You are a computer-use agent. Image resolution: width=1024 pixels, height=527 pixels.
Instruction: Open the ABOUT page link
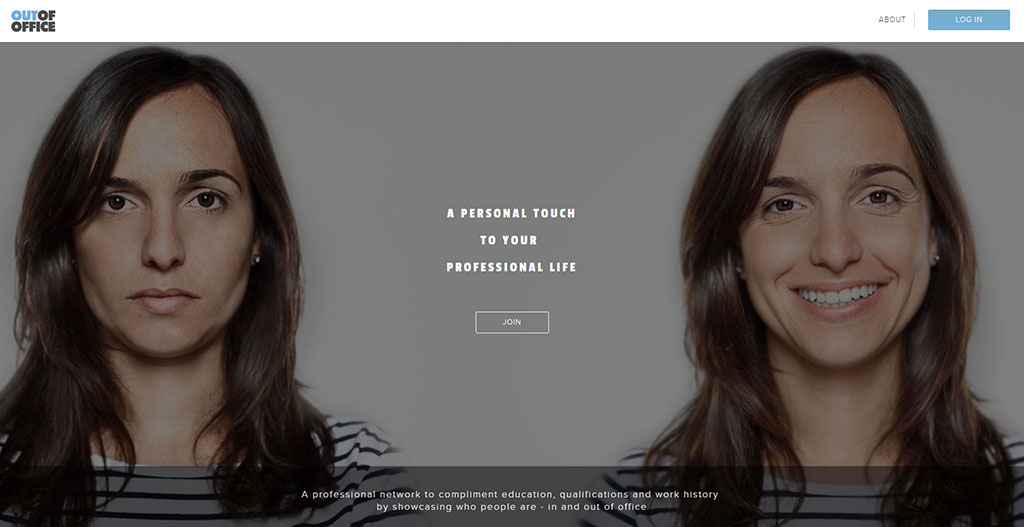(891, 20)
